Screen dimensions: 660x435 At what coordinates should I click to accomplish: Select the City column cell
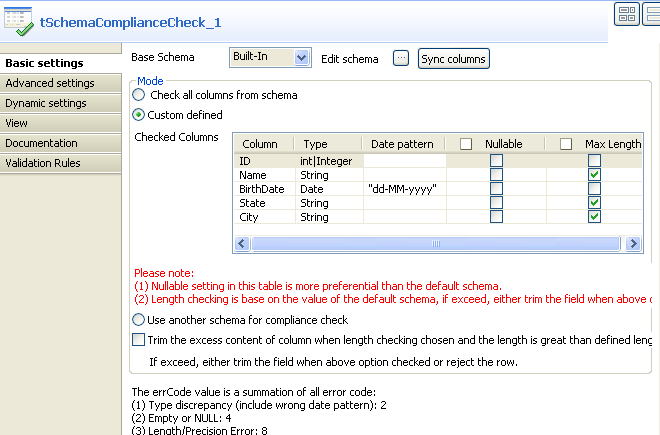265,217
